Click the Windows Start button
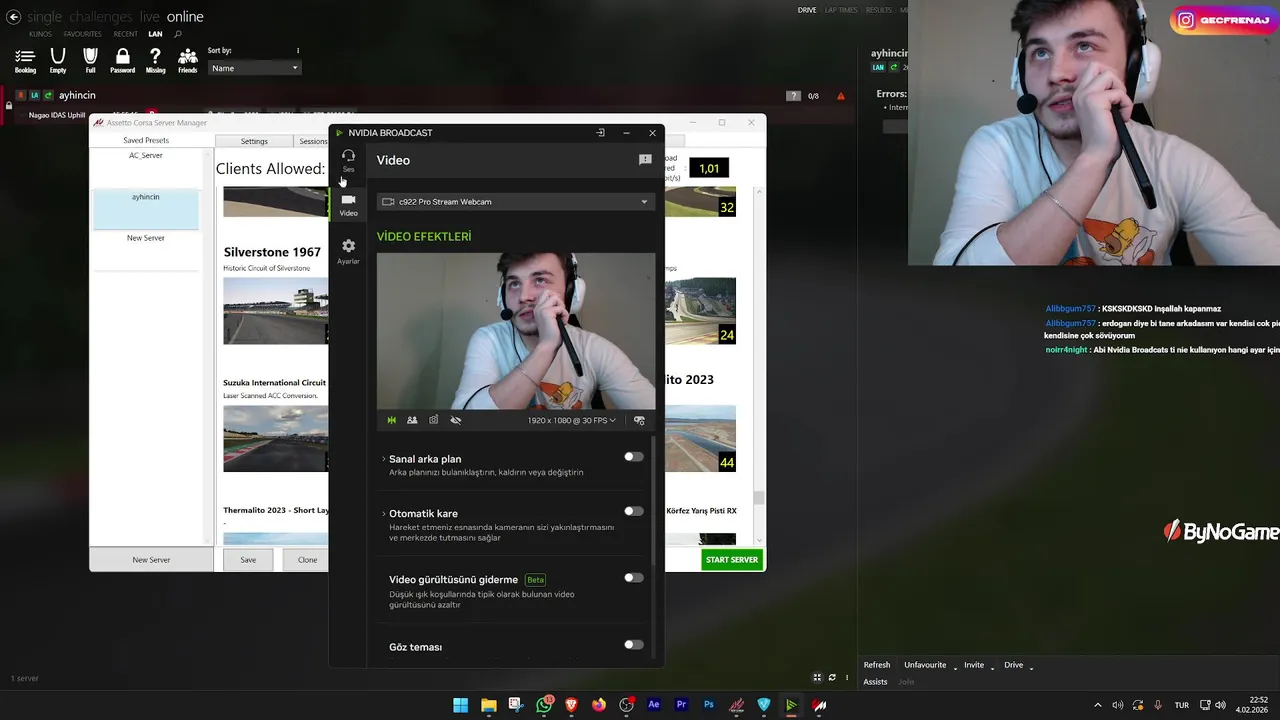Image resolution: width=1280 pixels, height=720 pixels. point(461,705)
